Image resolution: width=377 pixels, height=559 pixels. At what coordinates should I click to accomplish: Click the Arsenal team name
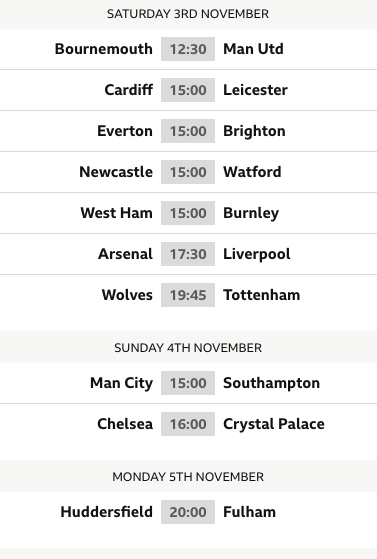125,254
